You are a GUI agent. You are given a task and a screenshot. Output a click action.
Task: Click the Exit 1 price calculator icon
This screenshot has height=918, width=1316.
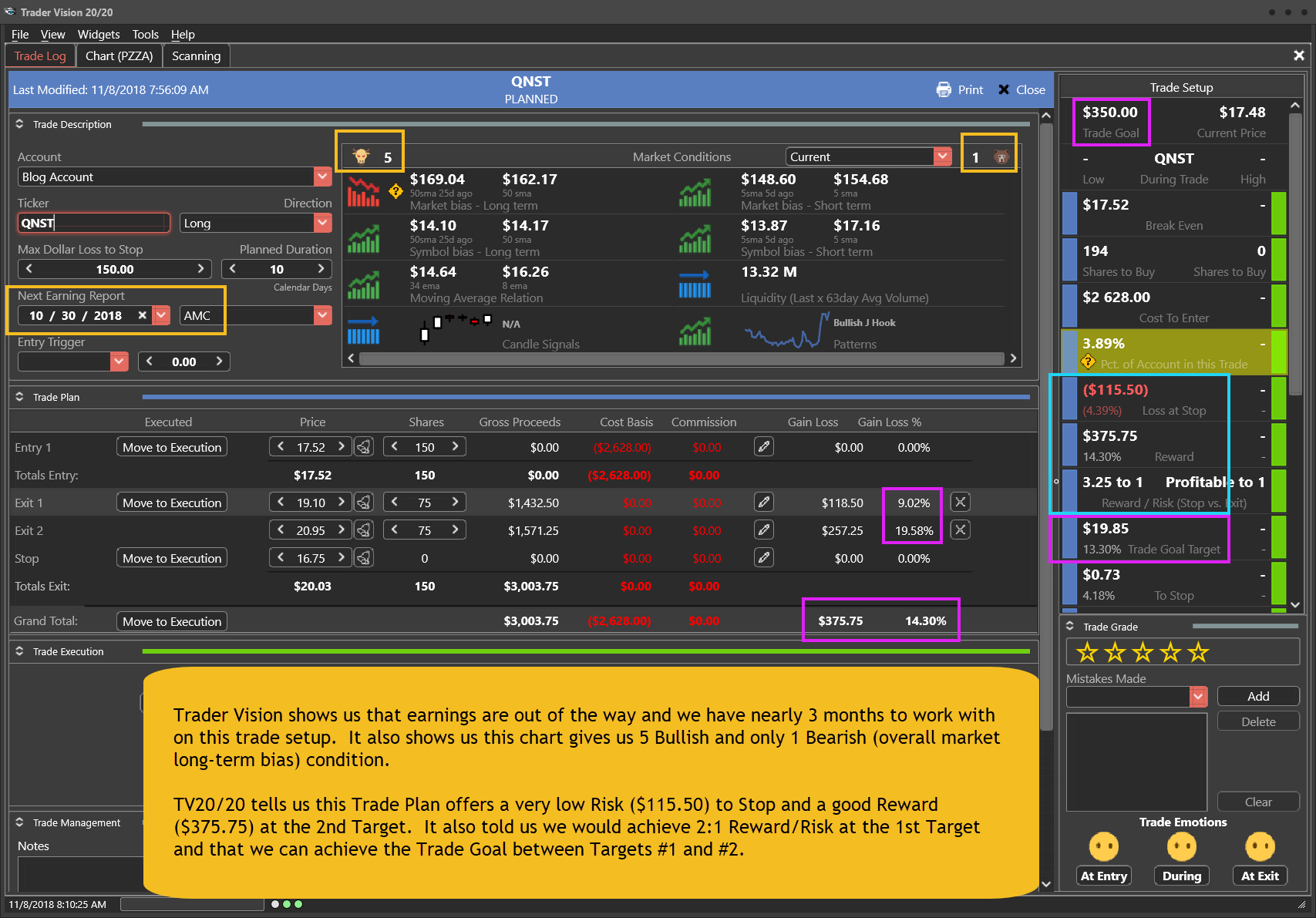(x=364, y=503)
